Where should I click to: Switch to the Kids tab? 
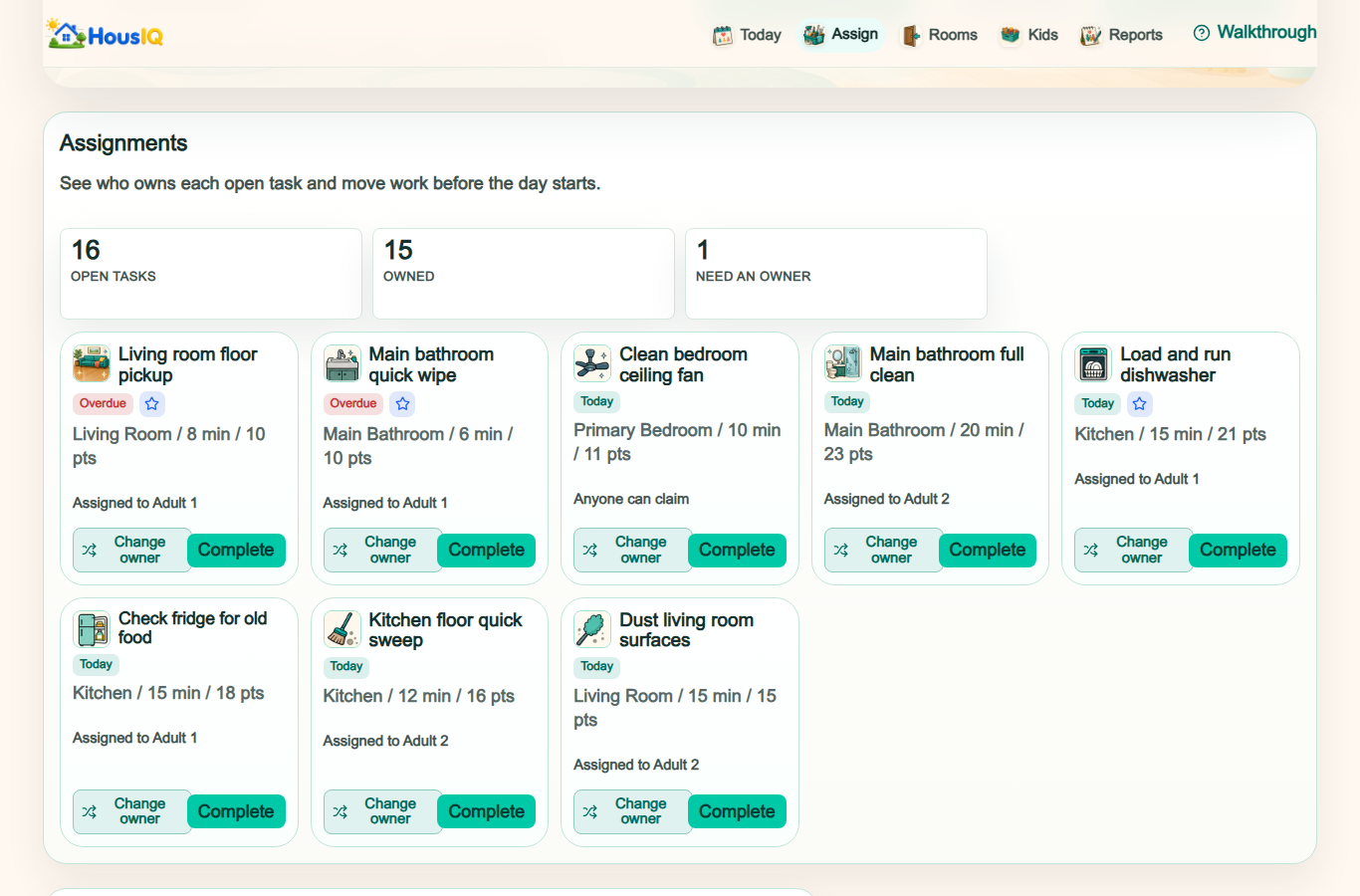tap(1029, 35)
